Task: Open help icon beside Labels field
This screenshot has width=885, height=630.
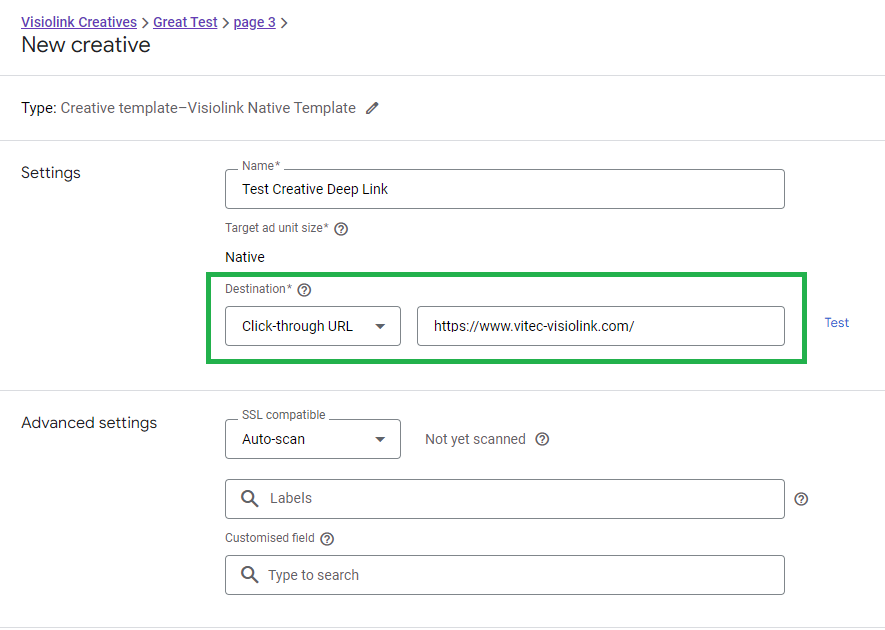Action: tap(801, 499)
